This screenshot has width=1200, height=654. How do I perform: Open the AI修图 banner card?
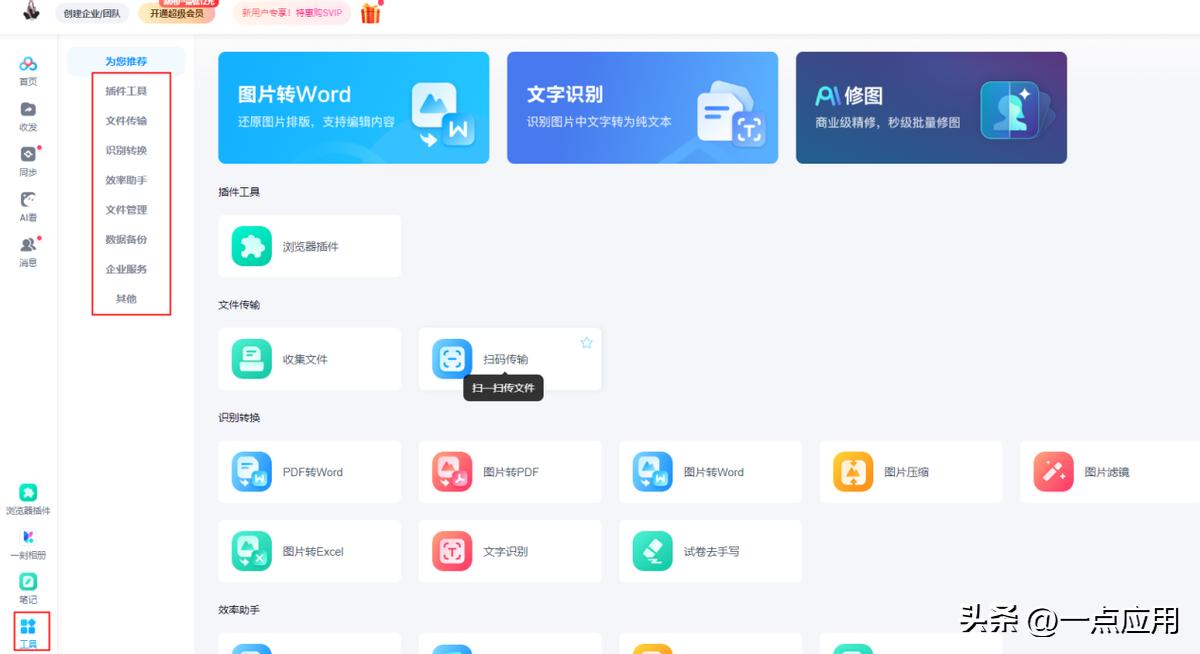click(930, 108)
